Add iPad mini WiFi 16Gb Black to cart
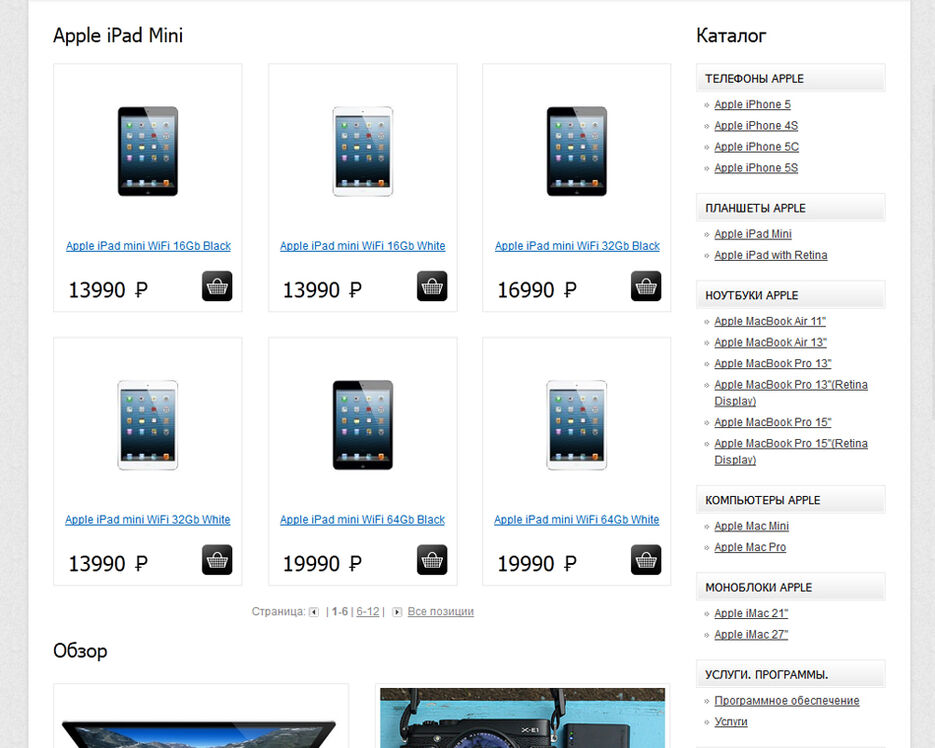Image resolution: width=935 pixels, height=748 pixels. tap(217, 286)
